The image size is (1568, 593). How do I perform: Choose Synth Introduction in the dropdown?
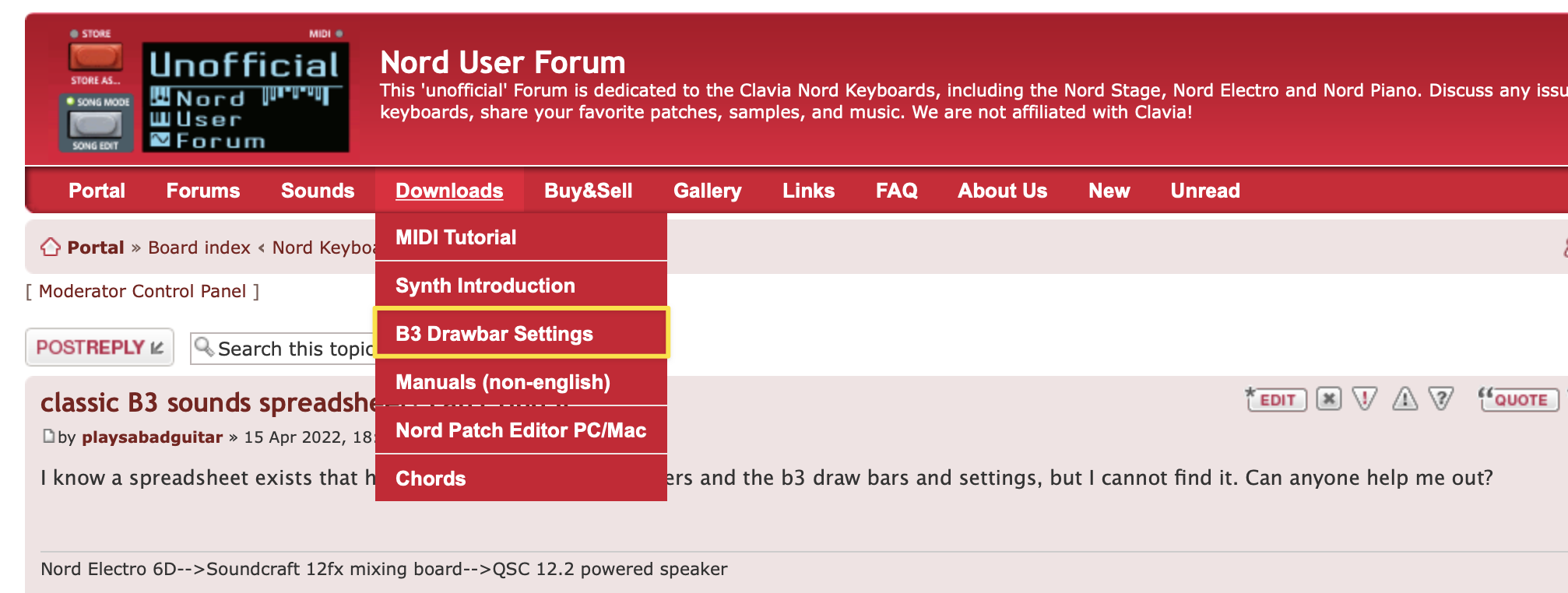pos(521,286)
